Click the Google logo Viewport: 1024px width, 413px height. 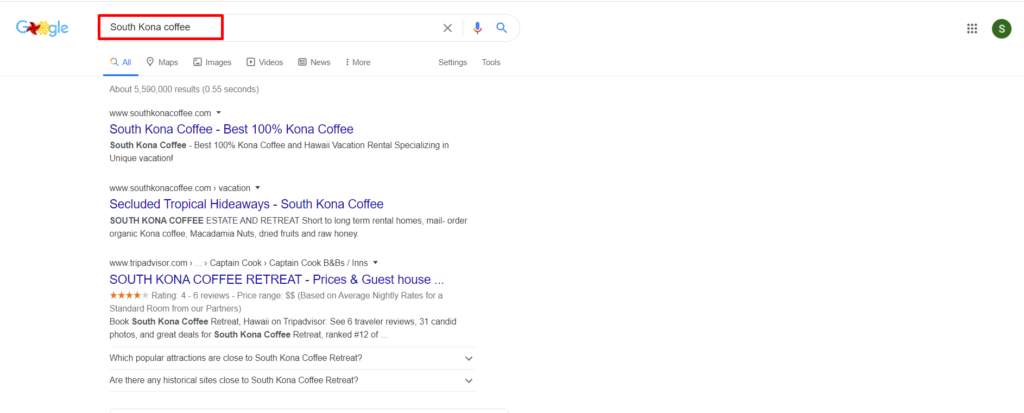coord(42,28)
